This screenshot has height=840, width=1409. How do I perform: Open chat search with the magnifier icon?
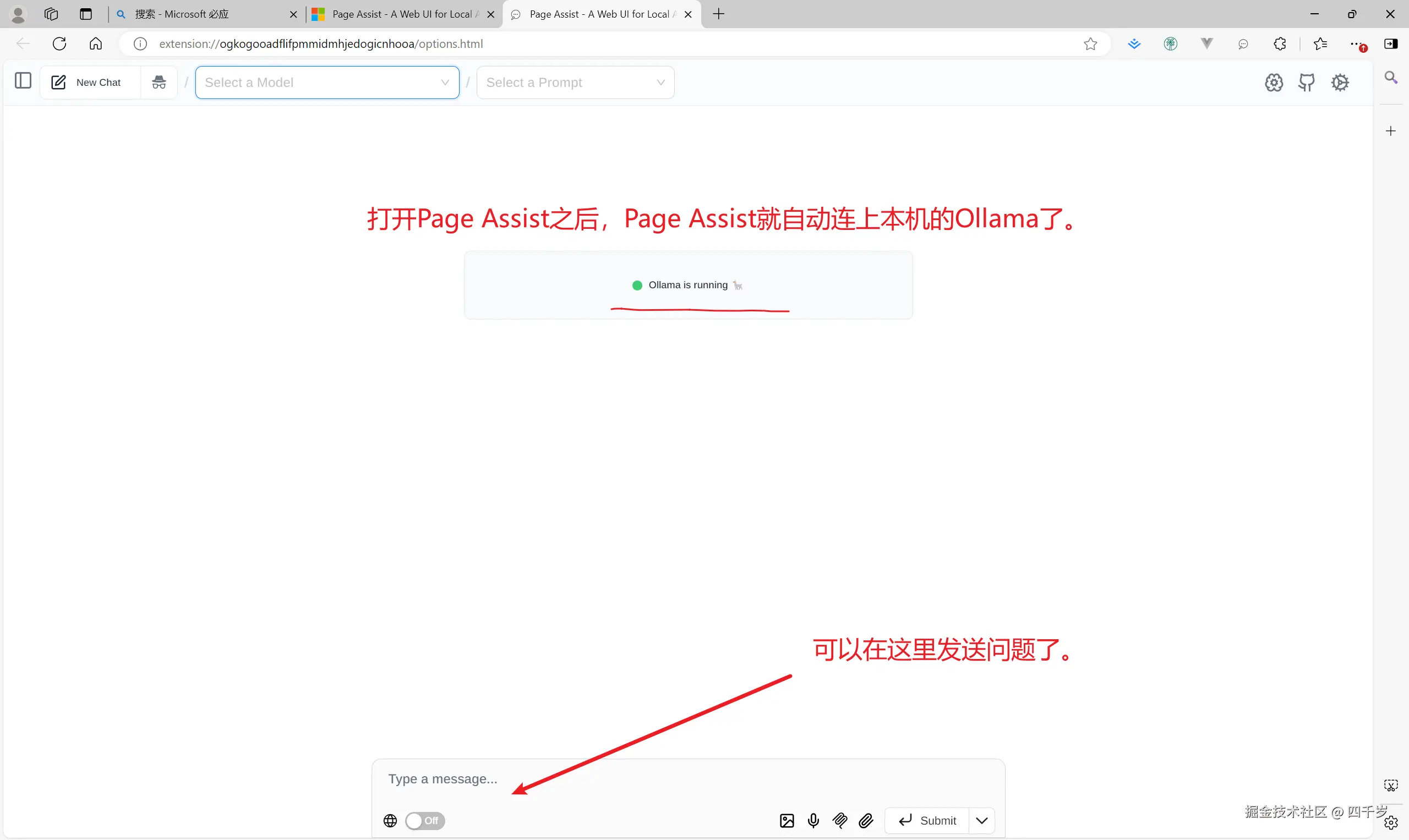(1391, 78)
